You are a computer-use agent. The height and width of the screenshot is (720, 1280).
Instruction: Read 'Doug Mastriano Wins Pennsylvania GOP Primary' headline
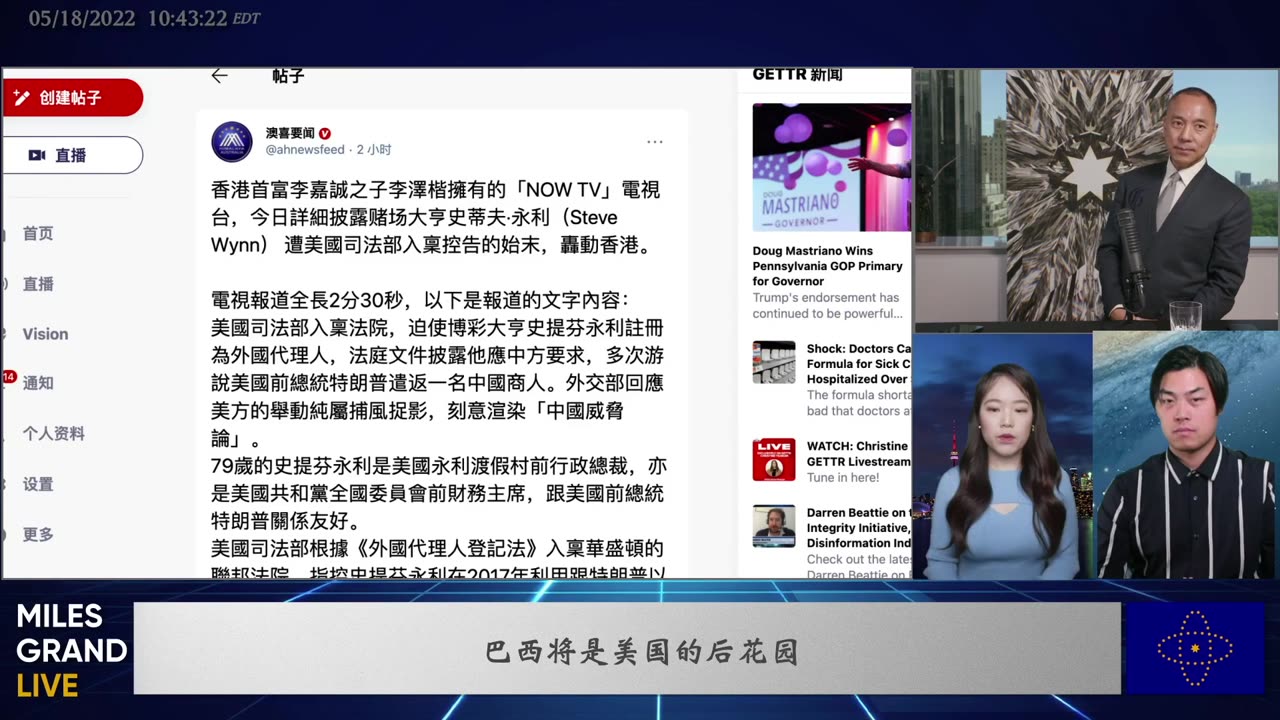point(827,266)
